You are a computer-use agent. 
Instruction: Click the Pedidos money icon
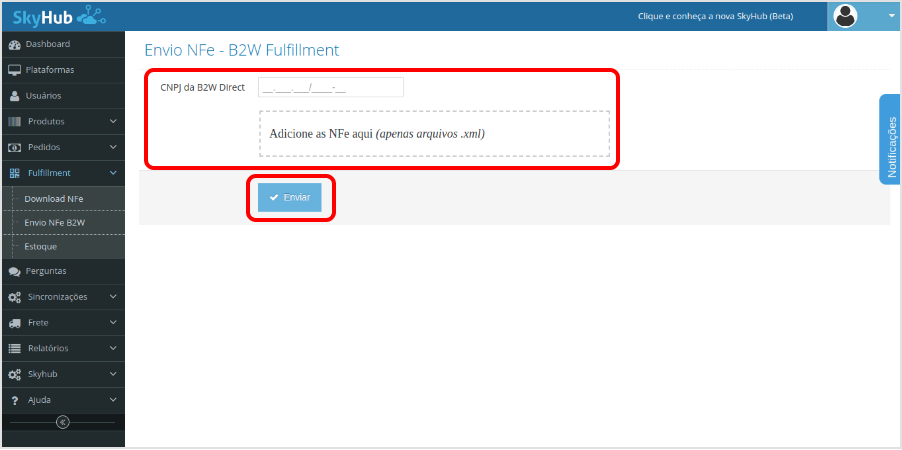pyautogui.click(x=15, y=148)
